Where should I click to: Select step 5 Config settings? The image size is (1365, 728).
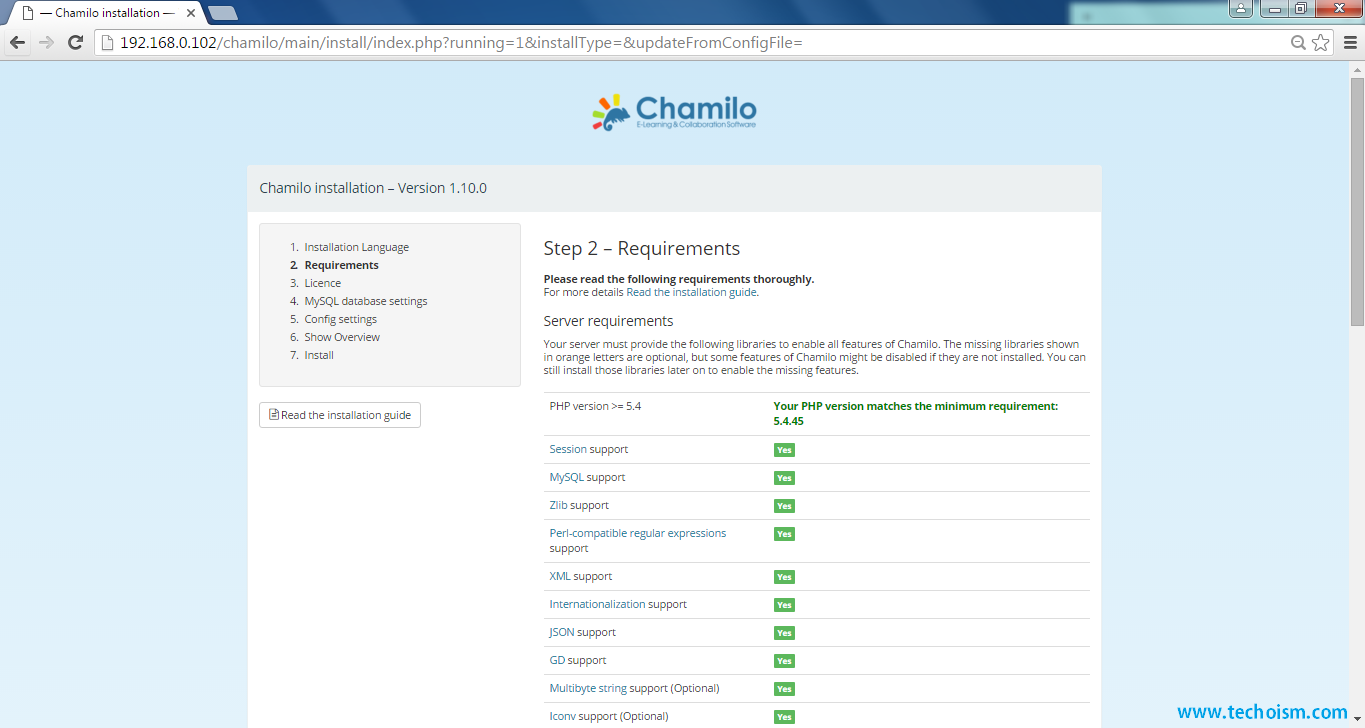tap(340, 319)
